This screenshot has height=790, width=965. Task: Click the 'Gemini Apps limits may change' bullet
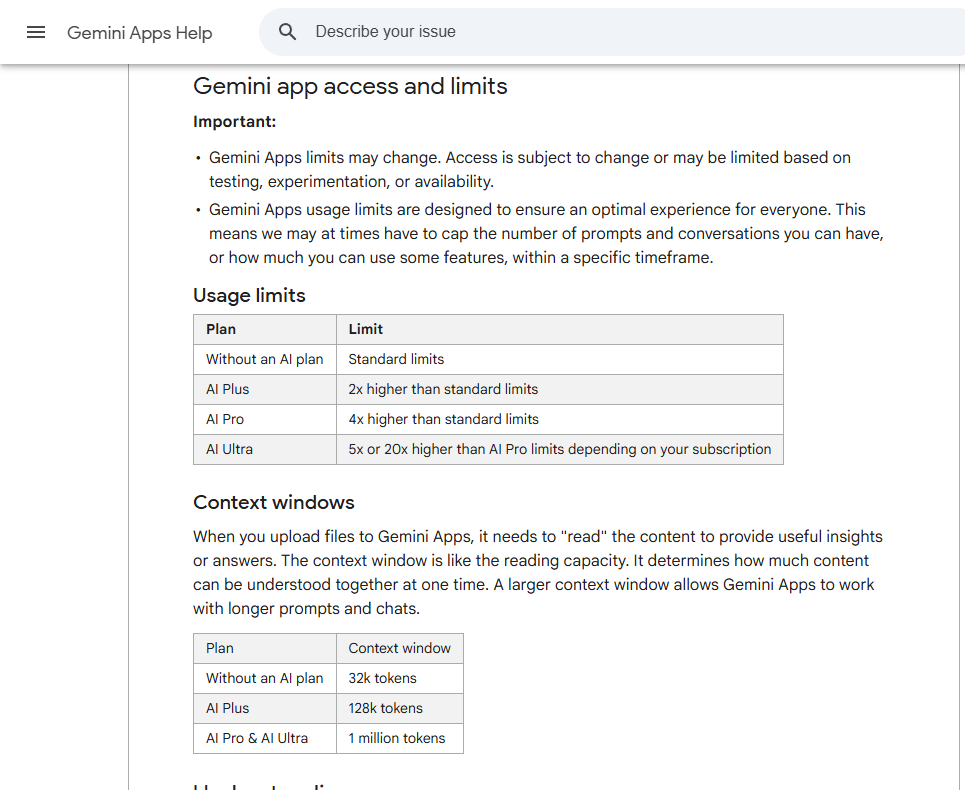point(530,170)
